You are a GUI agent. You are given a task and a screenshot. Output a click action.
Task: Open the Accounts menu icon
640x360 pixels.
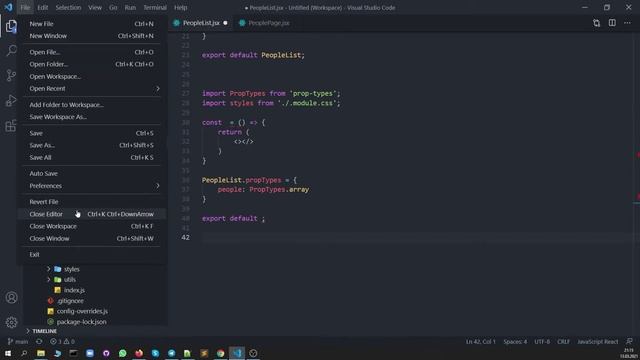click(11, 298)
